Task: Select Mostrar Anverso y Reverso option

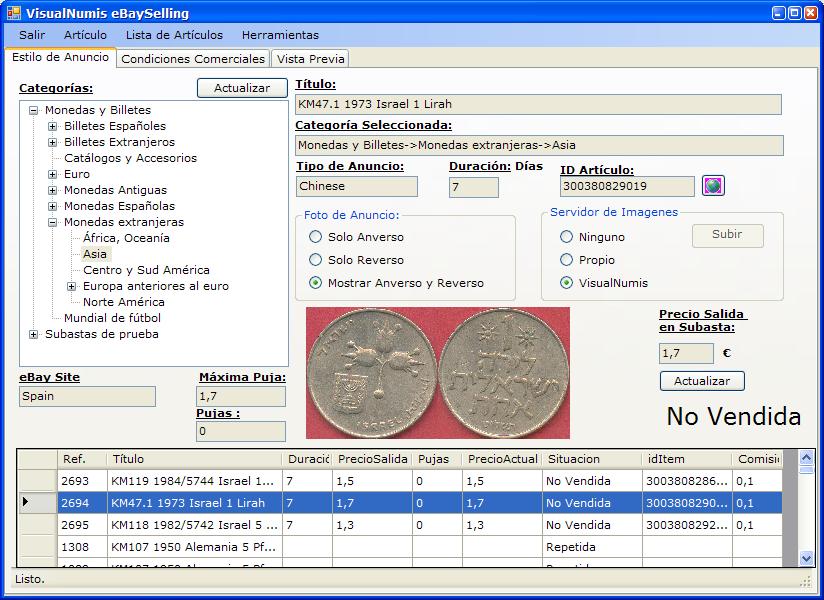Action: coord(315,283)
